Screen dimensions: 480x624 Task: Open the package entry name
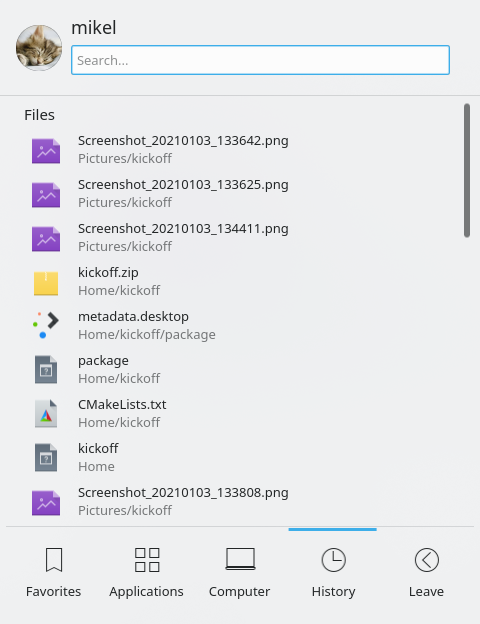tap(103, 361)
